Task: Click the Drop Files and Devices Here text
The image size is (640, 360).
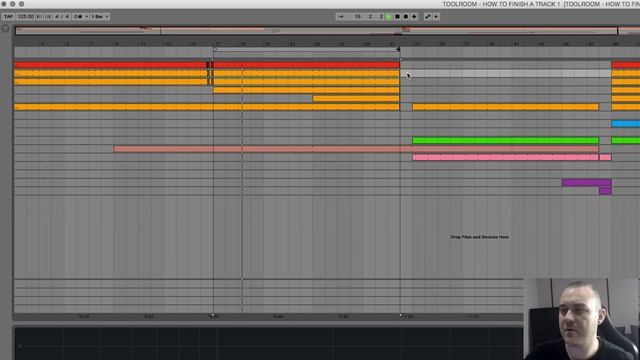Action: tap(480, 237)
